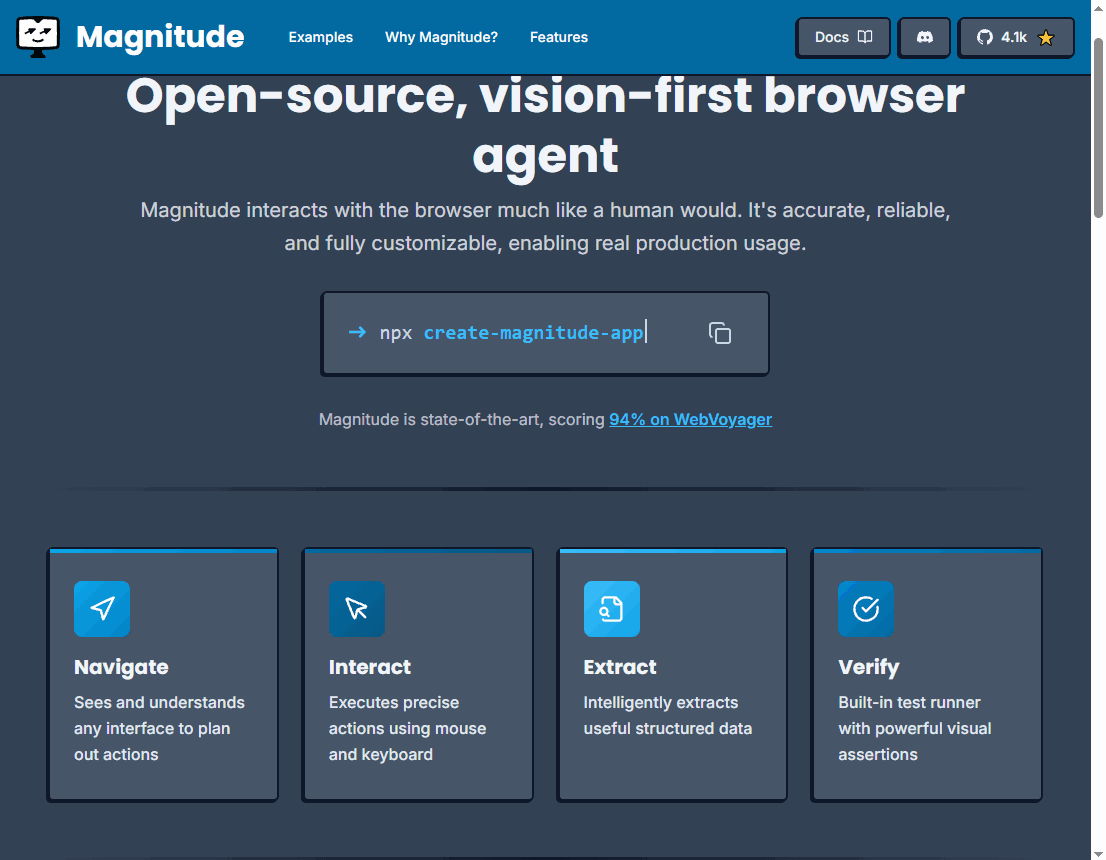Click the 'Open-source, vision-first browser agent' headline
1106x860 pixels.
pyautogui.click(x=545, y=125)
